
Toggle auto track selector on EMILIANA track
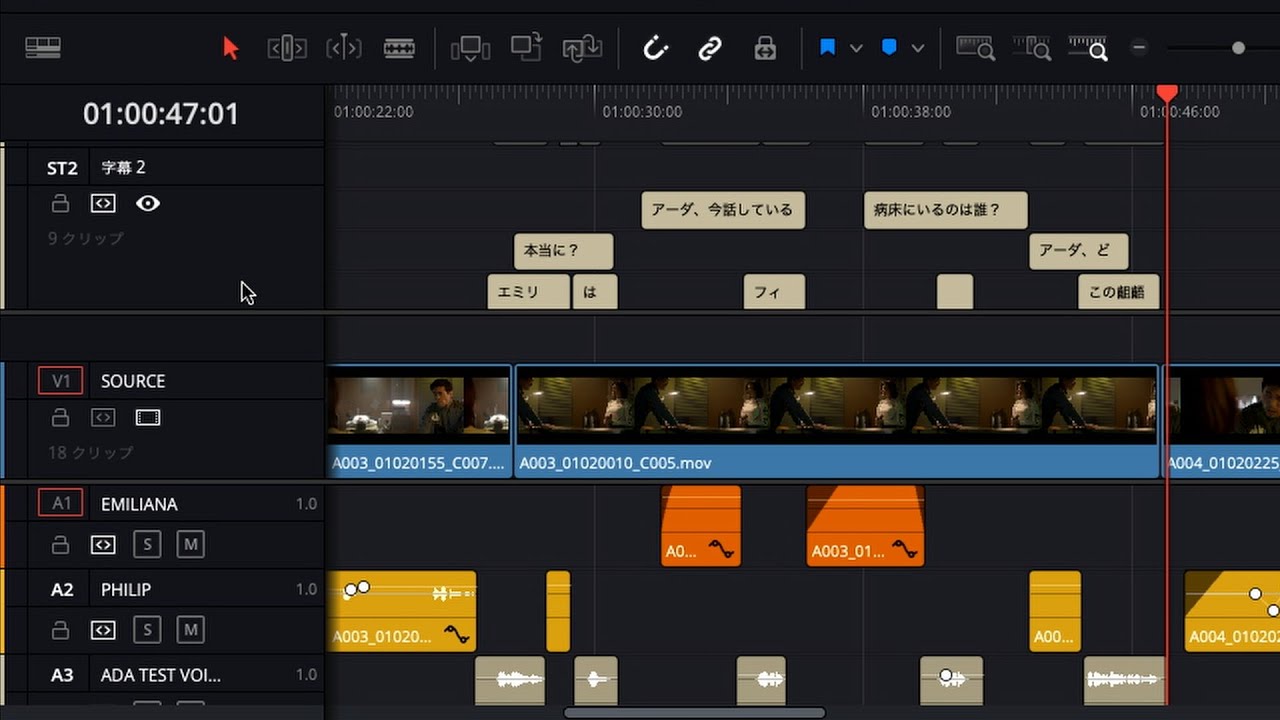103,545
